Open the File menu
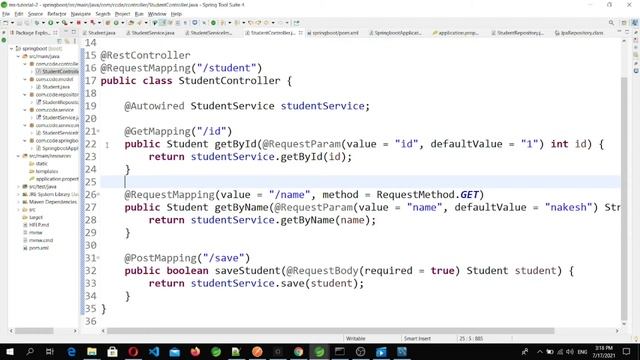 pos(6,14)
